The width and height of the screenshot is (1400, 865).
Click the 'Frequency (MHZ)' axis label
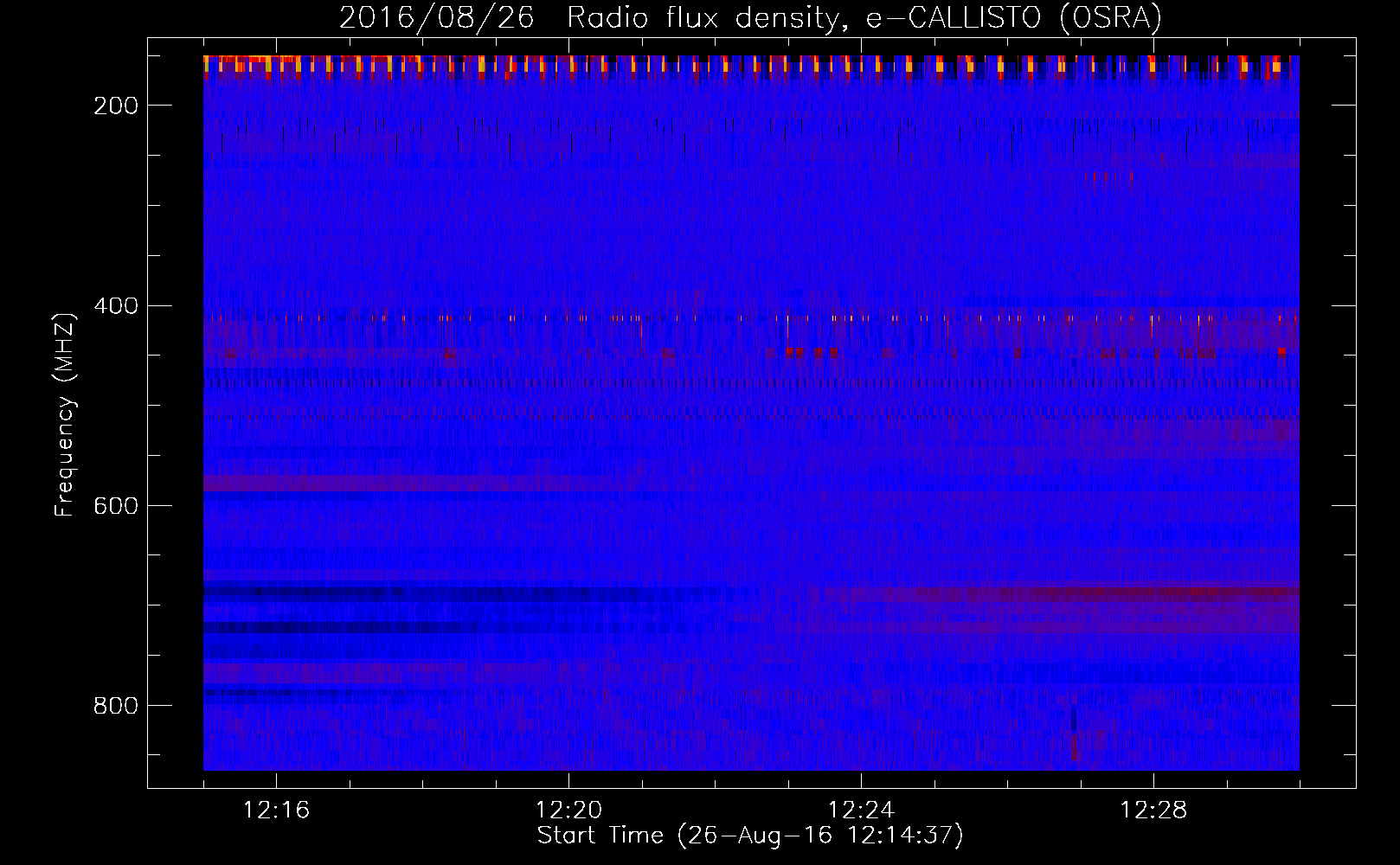coord(65,414)
